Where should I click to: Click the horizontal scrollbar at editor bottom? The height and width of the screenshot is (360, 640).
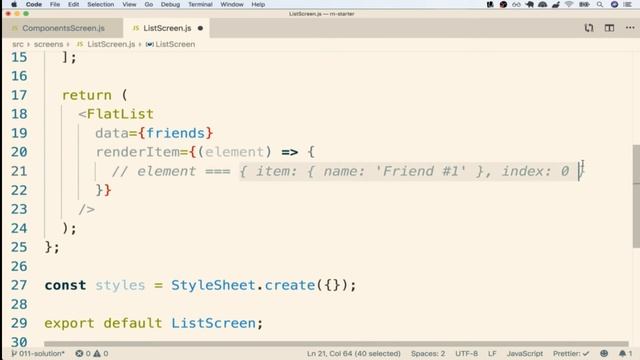point(336,344)
